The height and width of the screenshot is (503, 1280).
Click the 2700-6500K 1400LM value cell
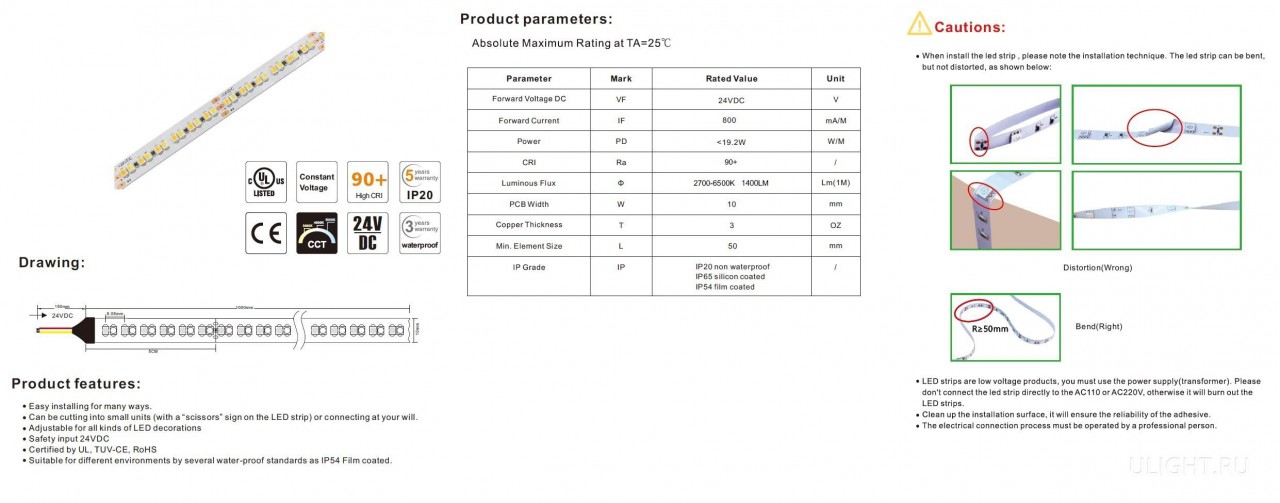click(x=731, y=183)
